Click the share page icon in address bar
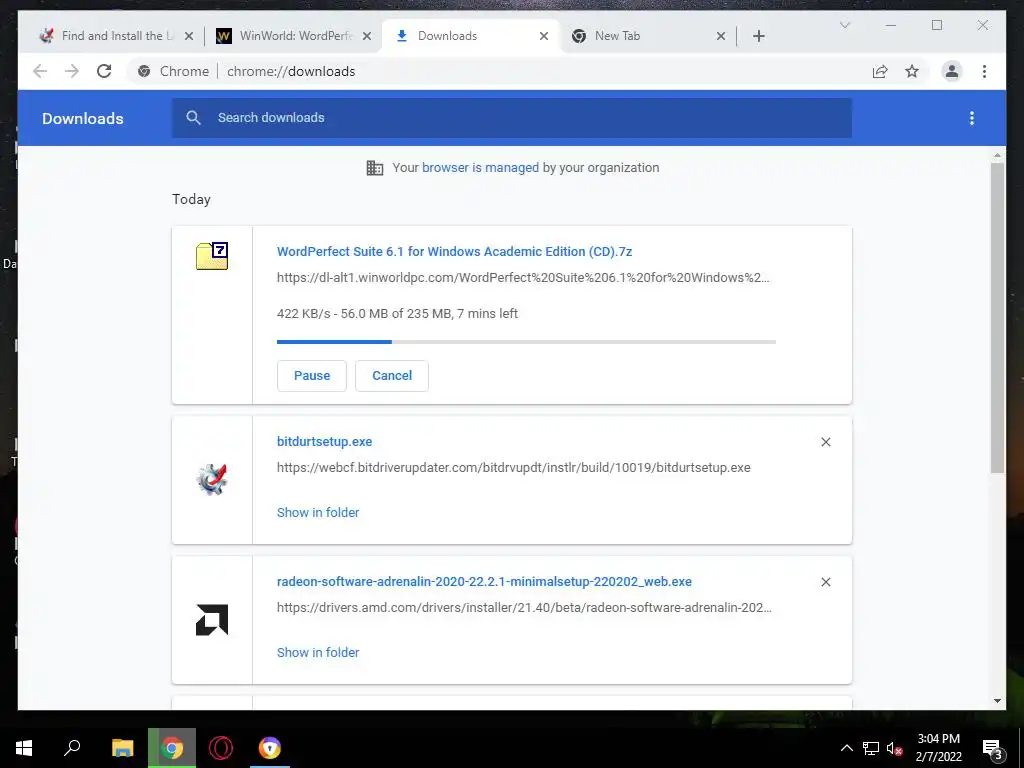Screen dimensions: 1024x768 click(880, 71)
